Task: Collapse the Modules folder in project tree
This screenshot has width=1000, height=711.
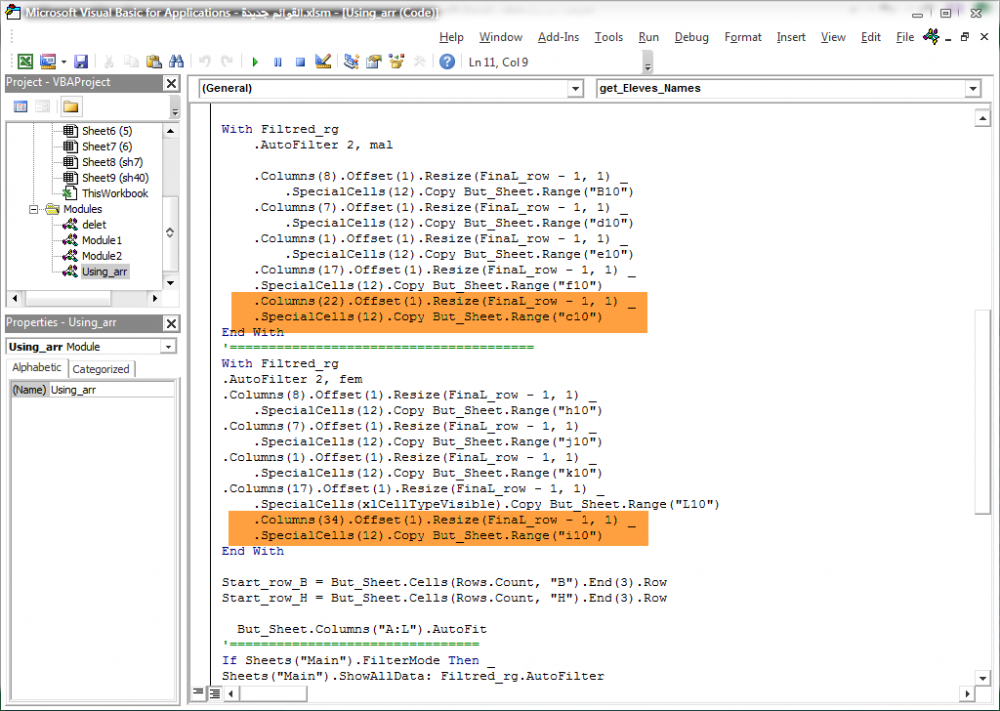Action: pos(33,209)
